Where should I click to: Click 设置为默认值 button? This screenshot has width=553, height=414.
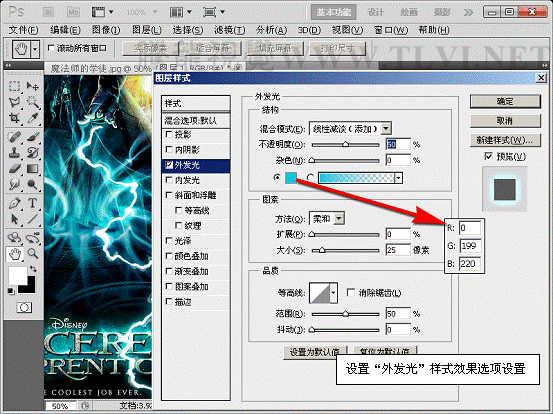tap(315, 352)
